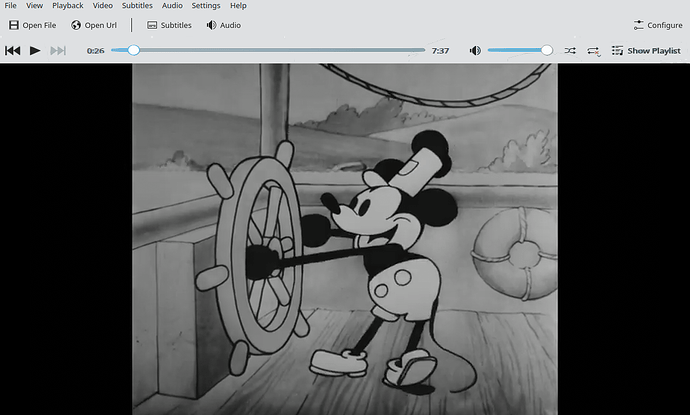Toggle repeat playlist mode

594,51
